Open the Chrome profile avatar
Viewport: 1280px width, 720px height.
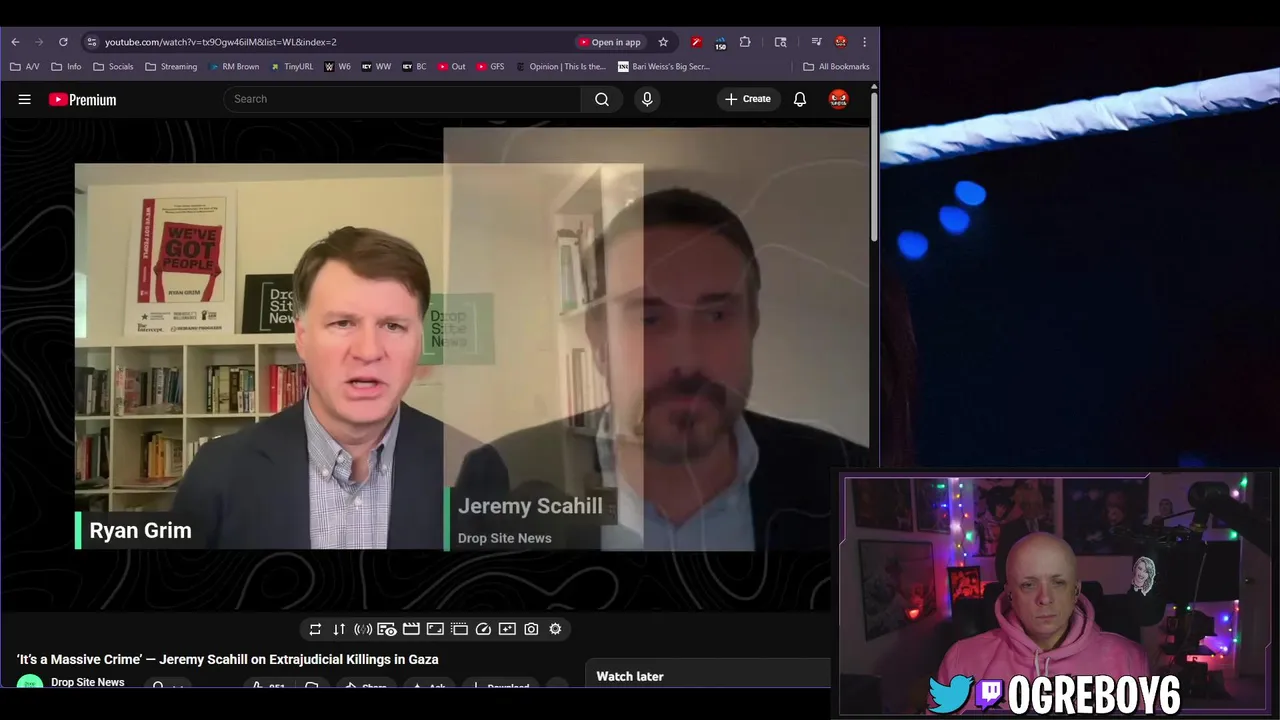point(841,42)
